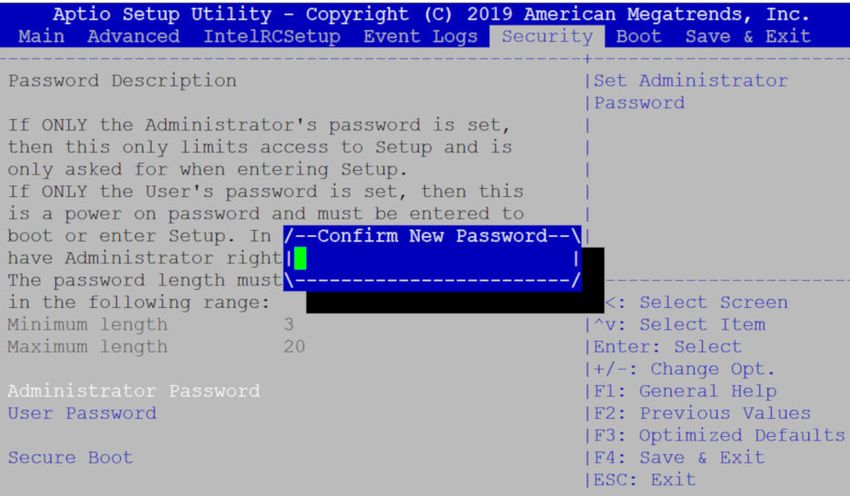Image resolution: width=850 pixels, height=496 pixels.
Task: Click the F3: Optimized Defaults hint
Action: coord(719,435)
